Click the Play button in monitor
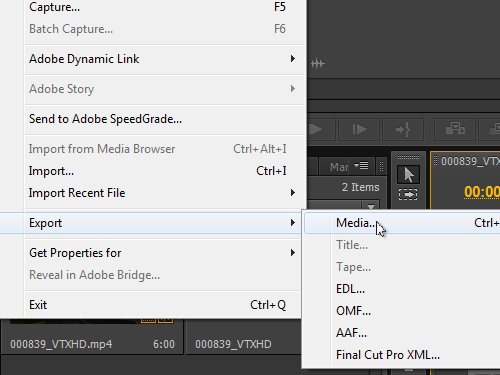This screenshot has height=375, width=500. 321,129
